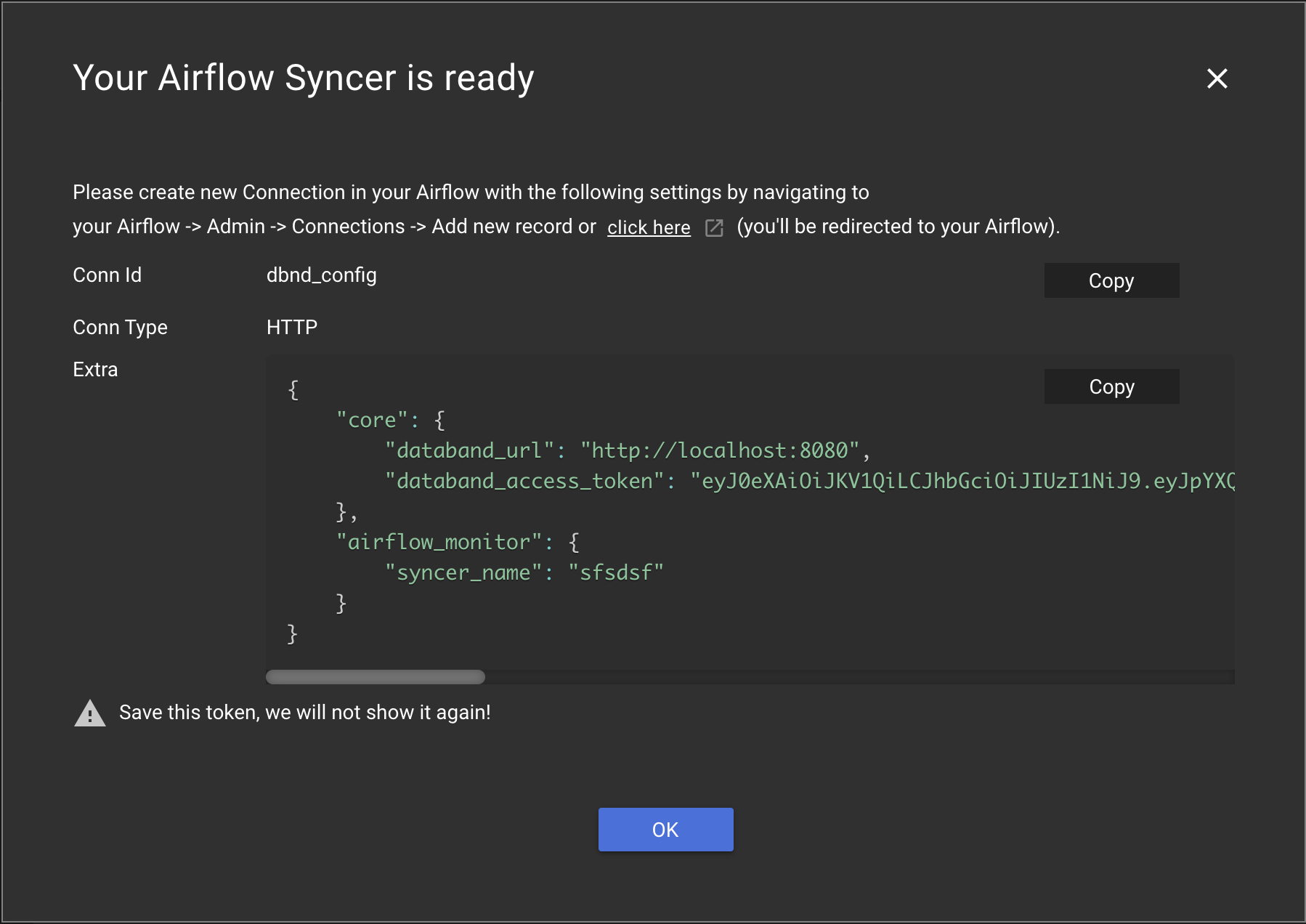Copy the Conn Id value

click(x=1111, y=280)
